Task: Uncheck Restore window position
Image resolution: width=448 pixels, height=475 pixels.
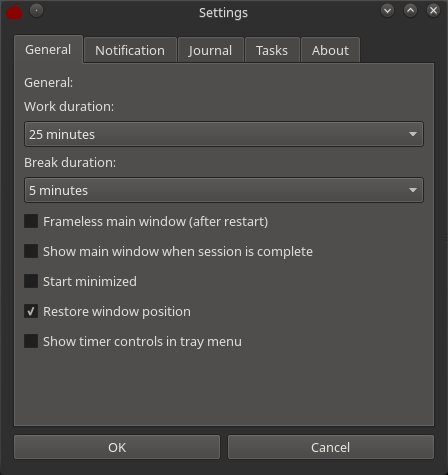Action: coord(31,311)
